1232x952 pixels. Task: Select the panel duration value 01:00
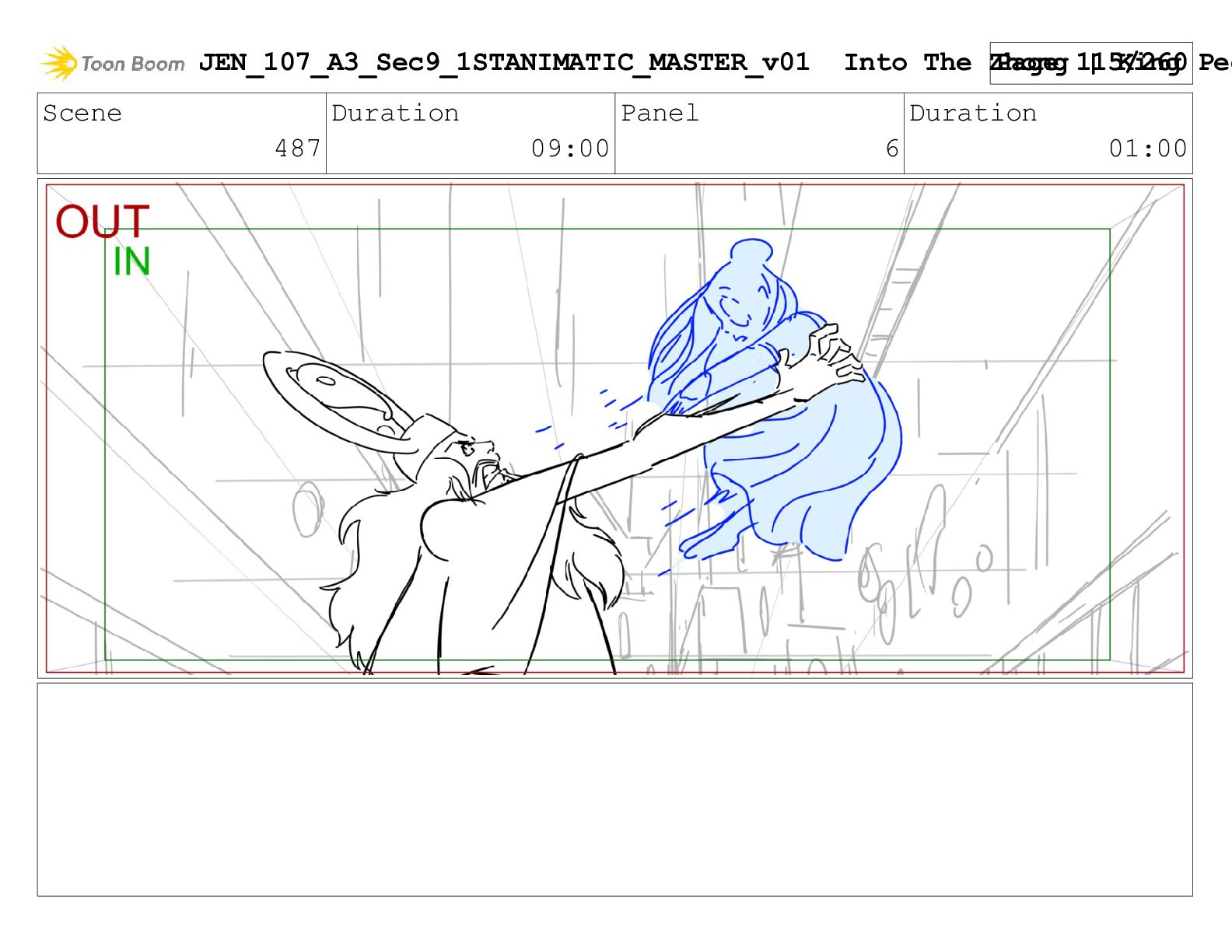pos(1148,149)
